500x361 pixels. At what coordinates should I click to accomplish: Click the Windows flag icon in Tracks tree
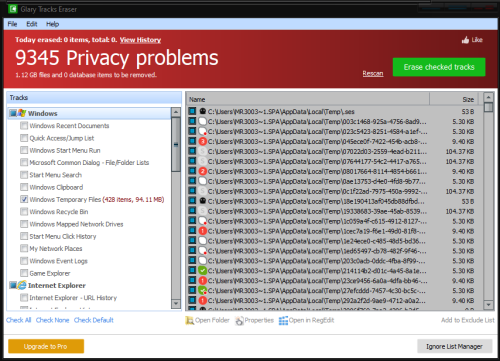(22, 113)
